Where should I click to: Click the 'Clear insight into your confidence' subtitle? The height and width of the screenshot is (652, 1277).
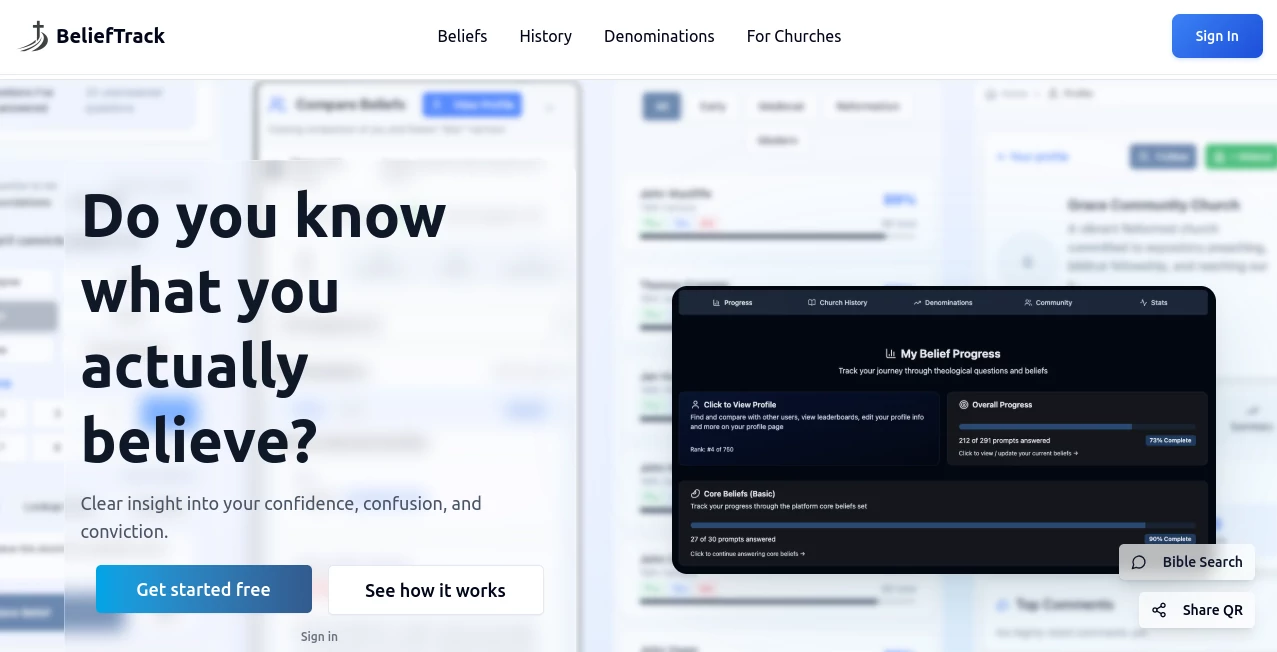click(x=281, y=517)
